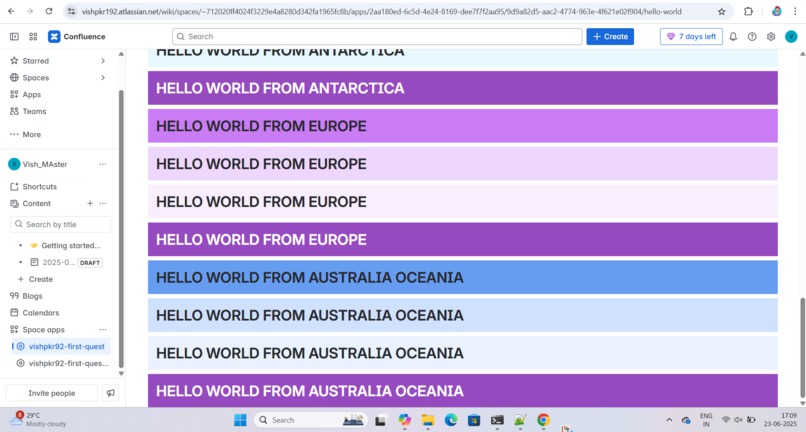Image resolution: width=806 pixels, height=432 pixels.
Task: Expand the Spaces chevron
Action: [103, 78]
